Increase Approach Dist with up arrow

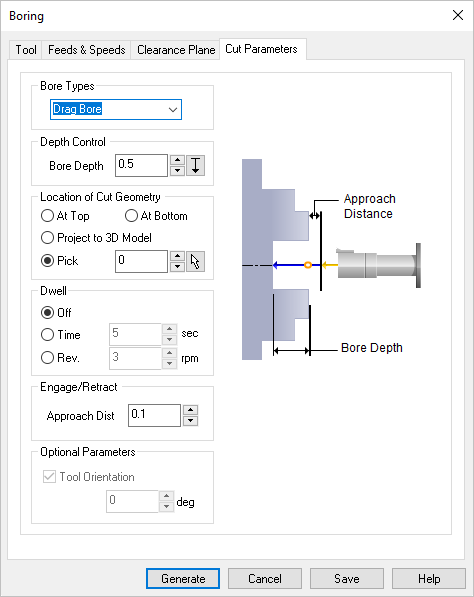coord(190,410)
